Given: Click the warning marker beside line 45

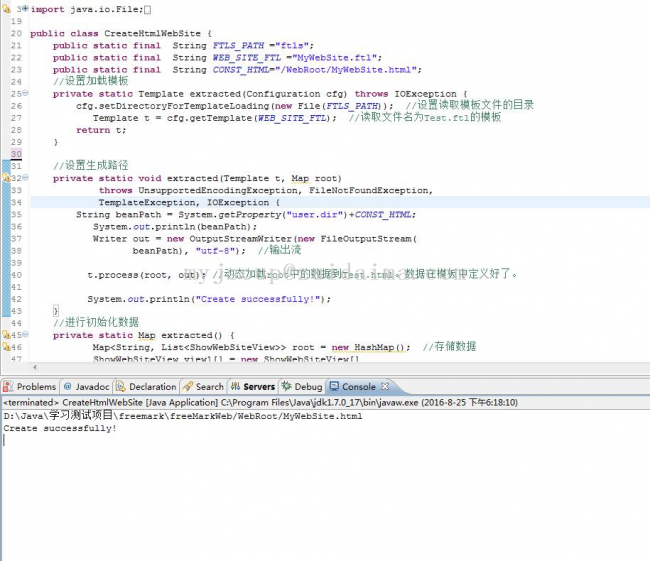Looking at the screenshot, I should 5,335.
